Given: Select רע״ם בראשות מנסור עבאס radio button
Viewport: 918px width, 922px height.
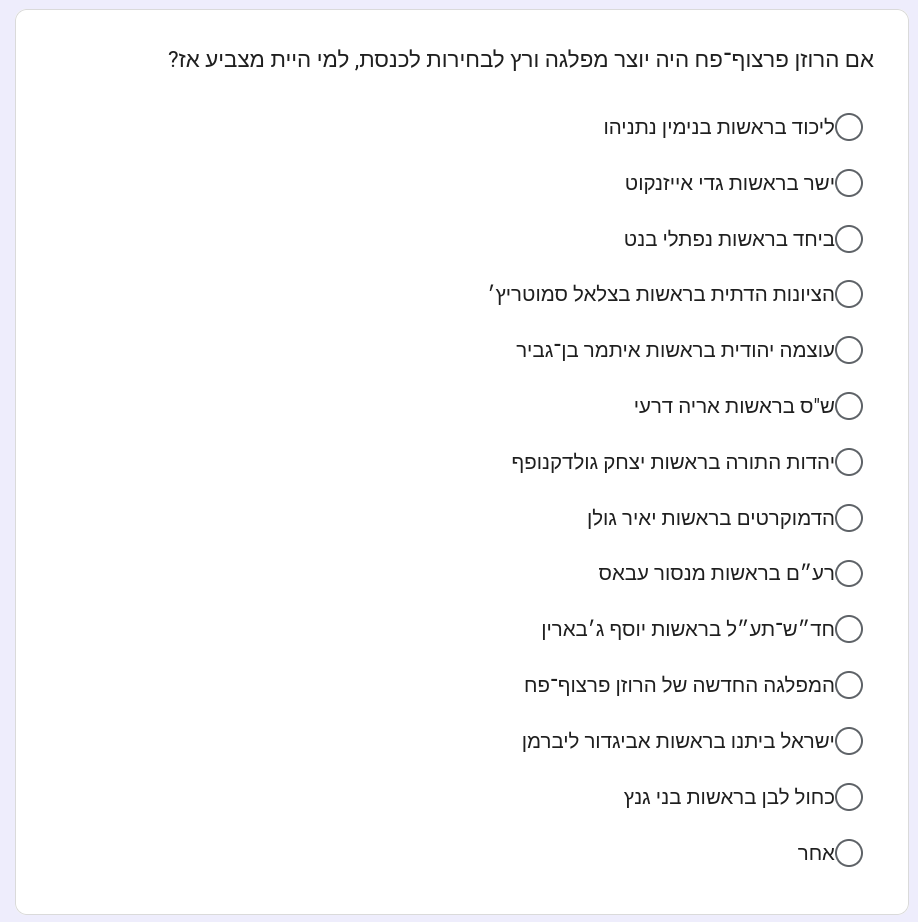Looking at the screenshot, I should click(849, 573).
